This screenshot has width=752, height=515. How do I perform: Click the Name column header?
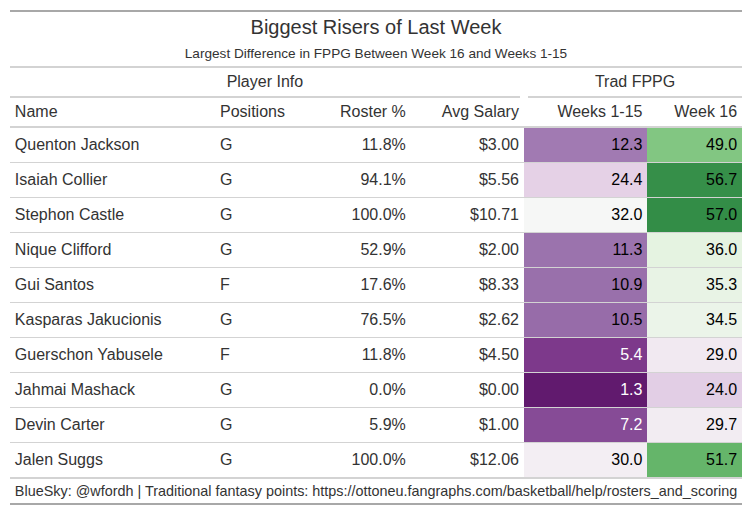point(37,112)
